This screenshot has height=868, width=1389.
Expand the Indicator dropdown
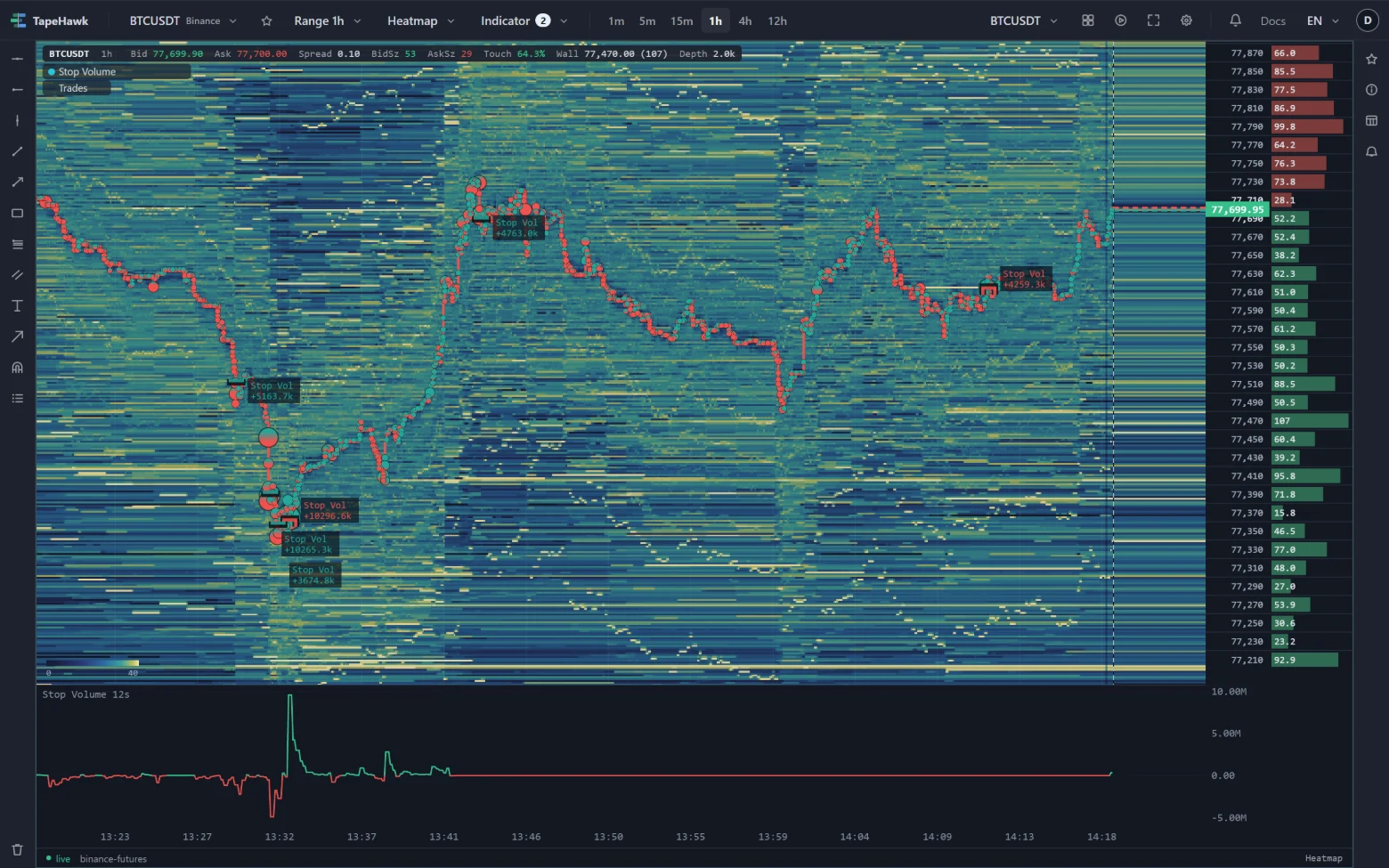pyautogui.click(x=524, y=20)
